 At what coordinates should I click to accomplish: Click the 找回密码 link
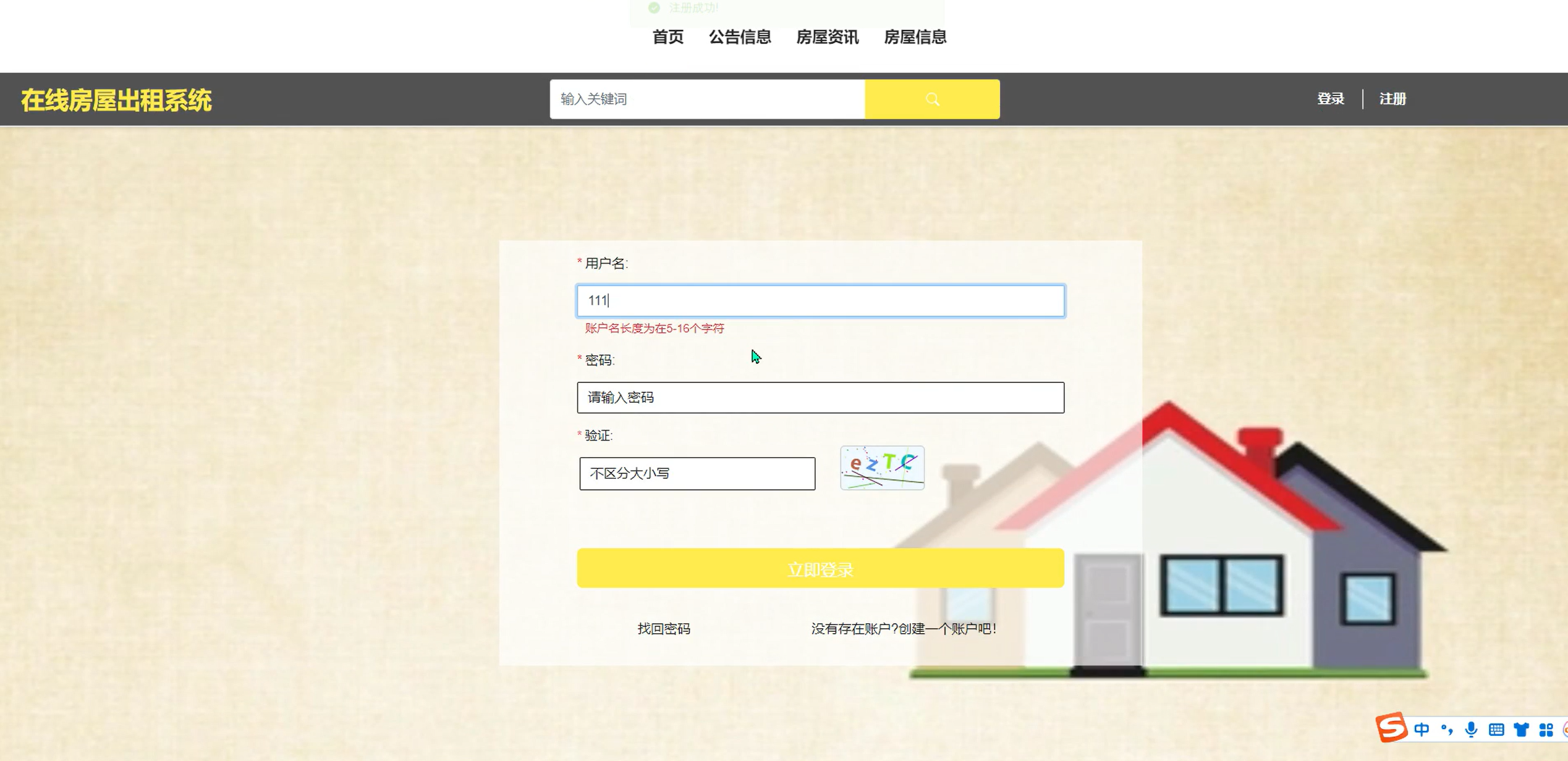[x=664, y=628]
